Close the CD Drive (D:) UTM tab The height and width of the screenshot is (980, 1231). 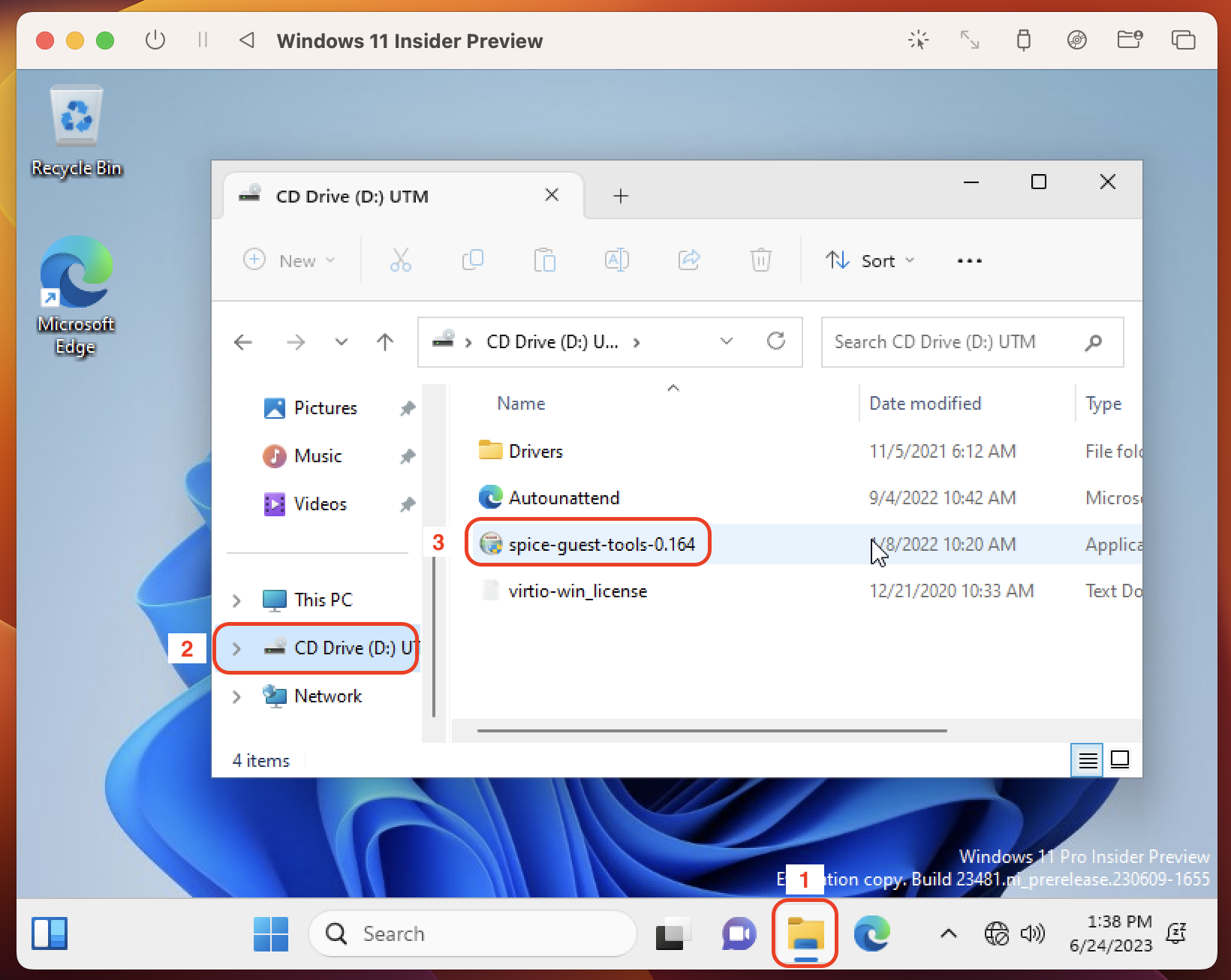pos(552,195)
